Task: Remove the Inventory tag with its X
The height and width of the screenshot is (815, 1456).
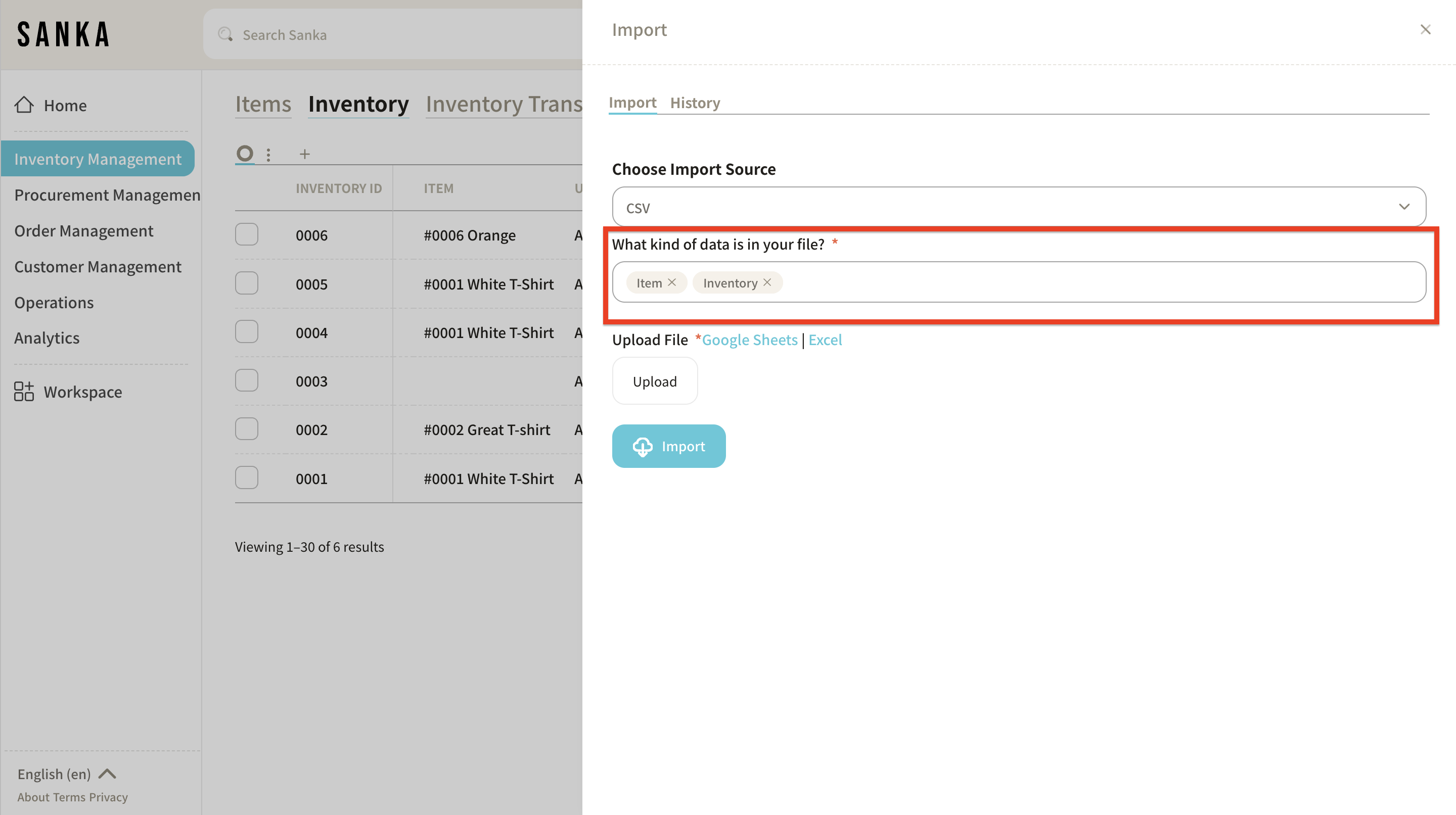Action: [767, 282]
